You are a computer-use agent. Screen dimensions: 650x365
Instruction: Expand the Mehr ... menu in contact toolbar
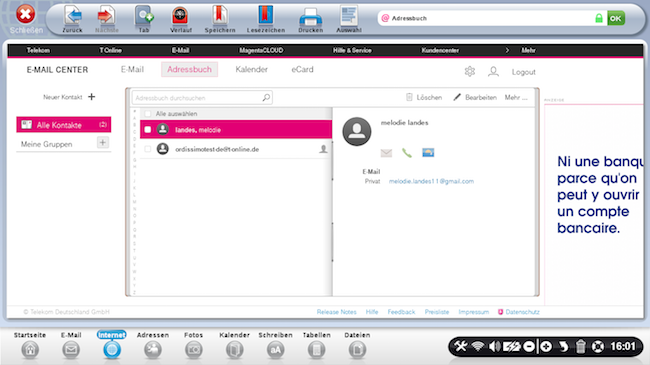click(x=516, y=97)
